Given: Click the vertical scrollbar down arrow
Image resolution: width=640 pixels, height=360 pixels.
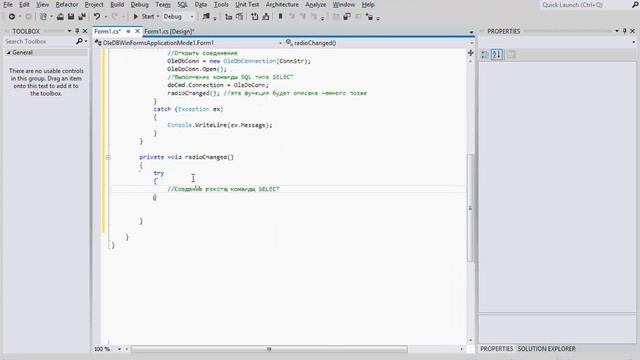Looking at the screenshot, I should click(x=471, y=340).
